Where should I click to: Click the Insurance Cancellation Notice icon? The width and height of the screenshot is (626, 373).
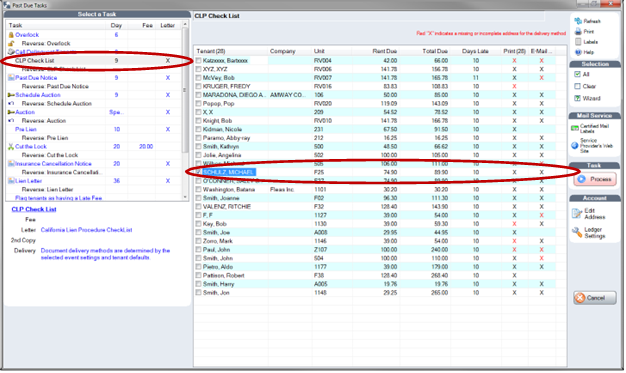11,164
